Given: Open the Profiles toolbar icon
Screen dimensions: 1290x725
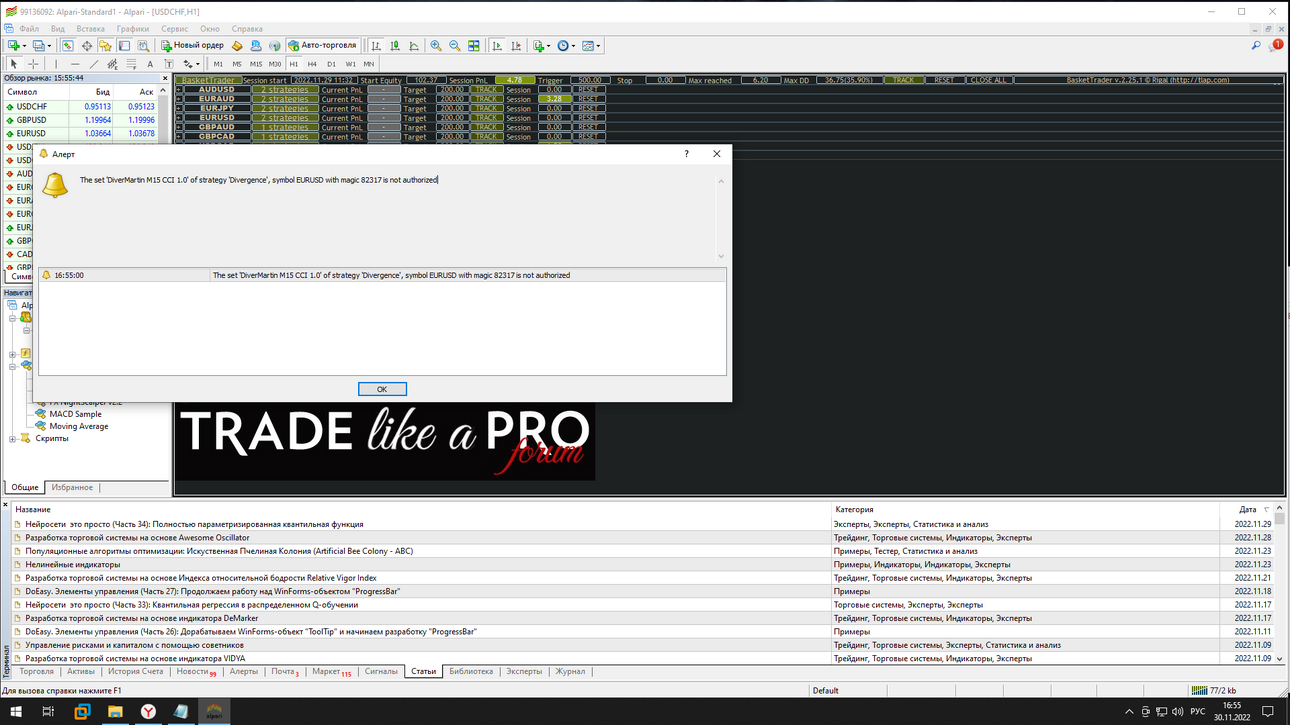Looking at the screenshot, I should 41,45.
